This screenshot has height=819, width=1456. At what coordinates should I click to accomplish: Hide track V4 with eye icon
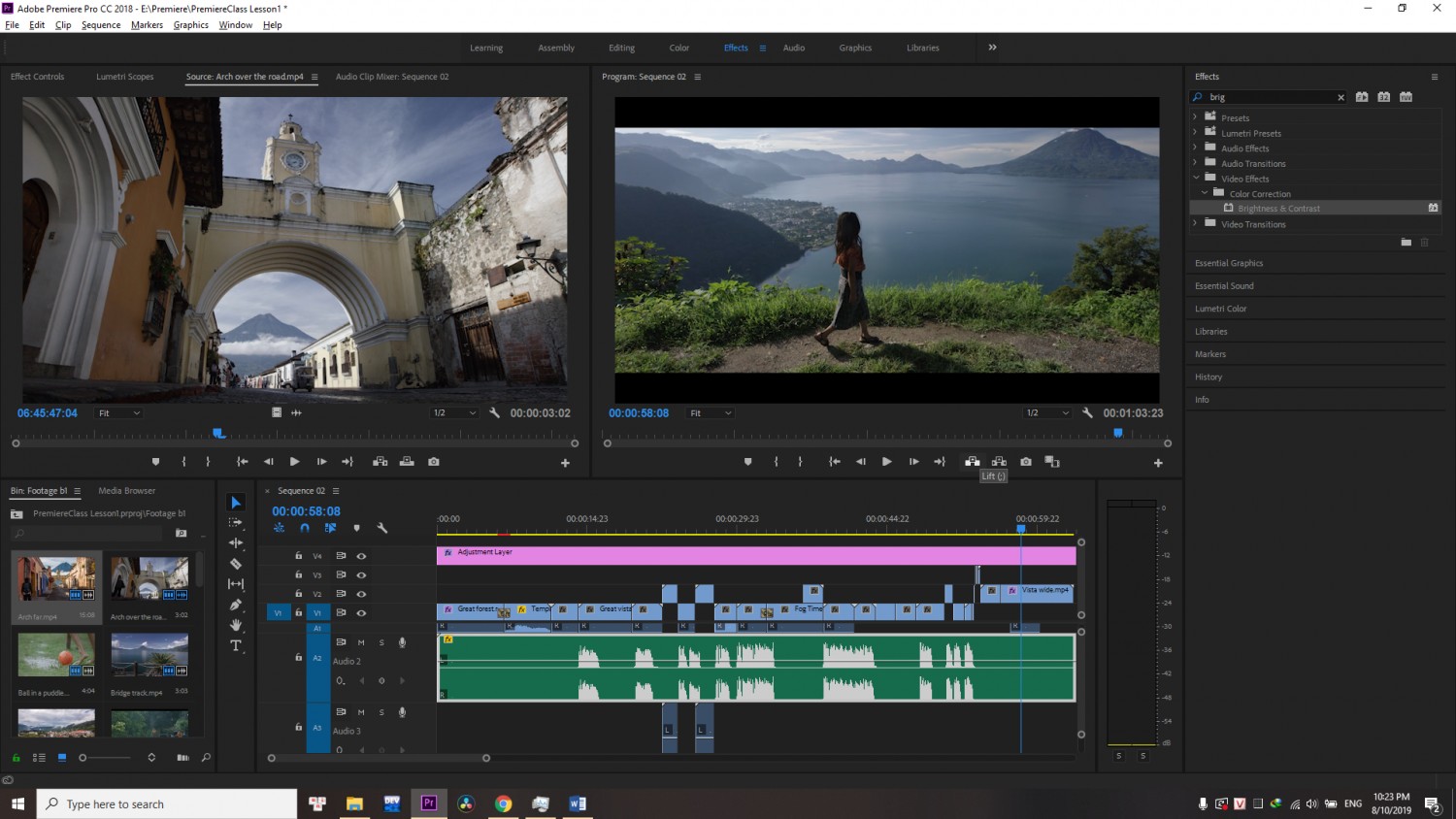361,556
